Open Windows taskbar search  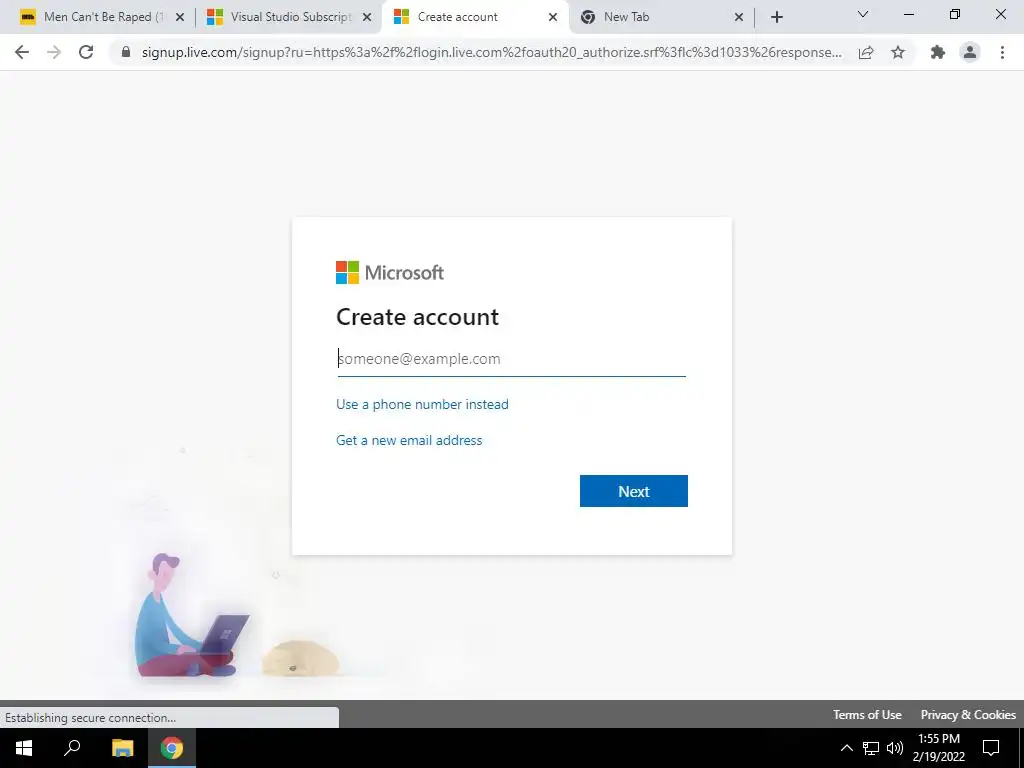coord(72,748)
